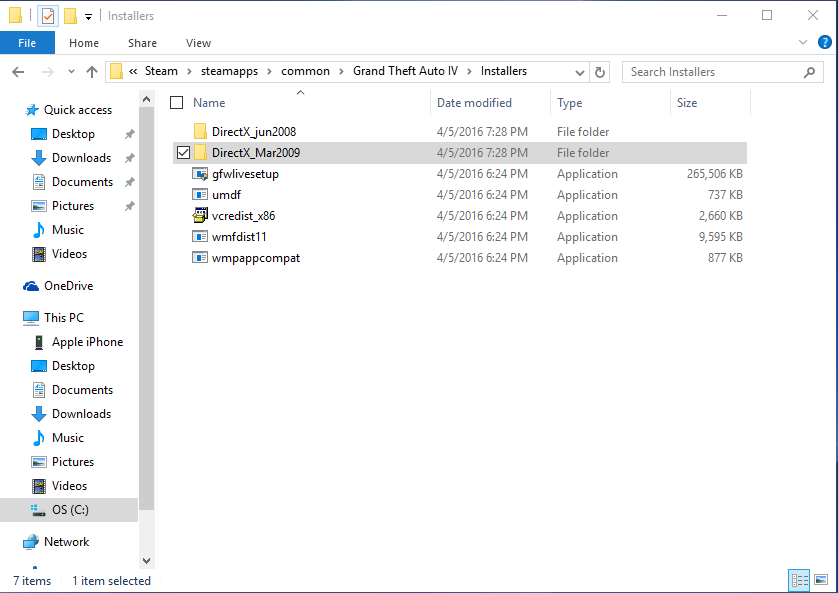Click the This PC computer icon
Viewport: 838px width, 593px height.
[31, 318]
